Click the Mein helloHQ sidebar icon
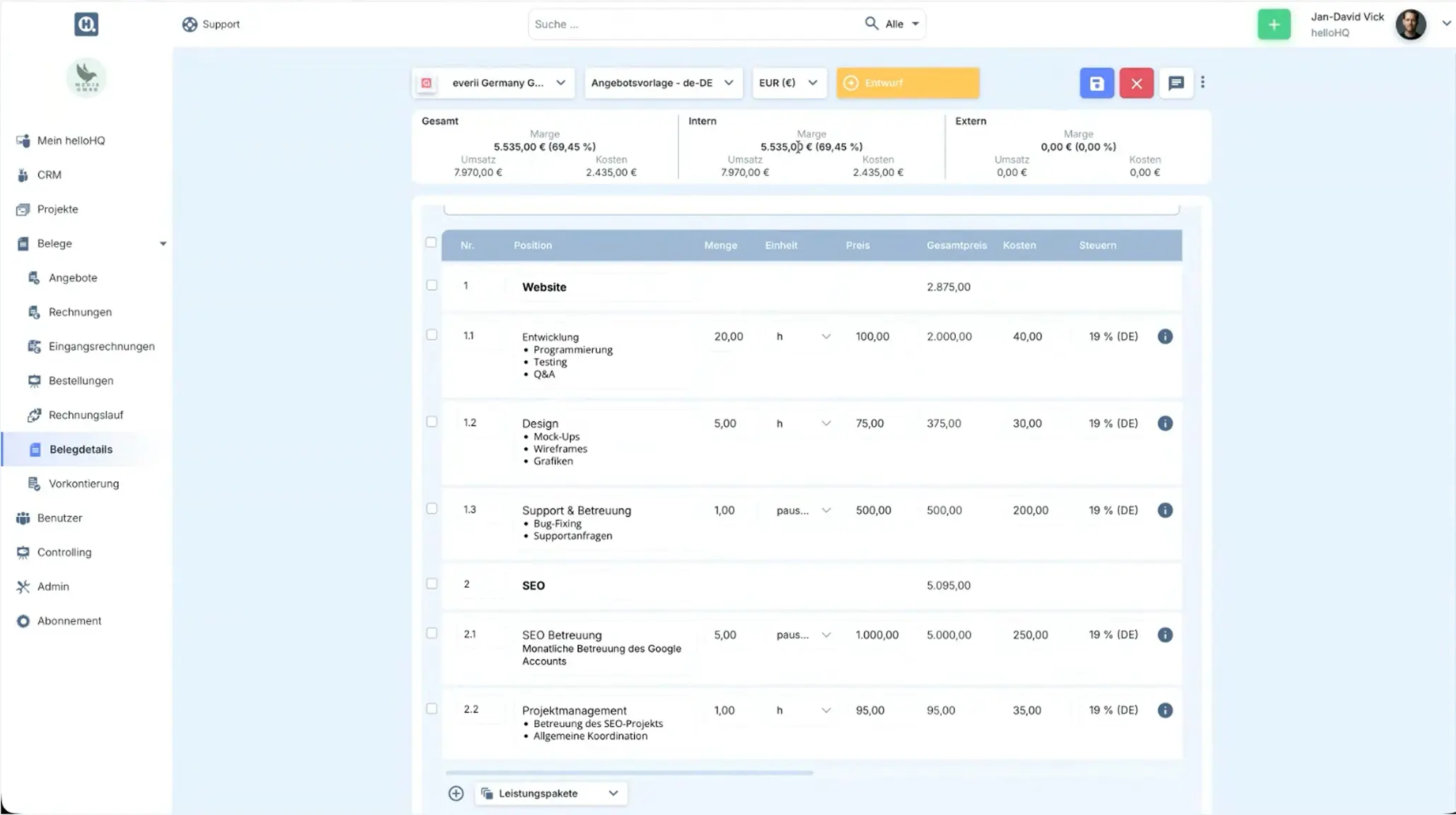The width and height of the screenshot is (1456, 815). click(23, 141)
